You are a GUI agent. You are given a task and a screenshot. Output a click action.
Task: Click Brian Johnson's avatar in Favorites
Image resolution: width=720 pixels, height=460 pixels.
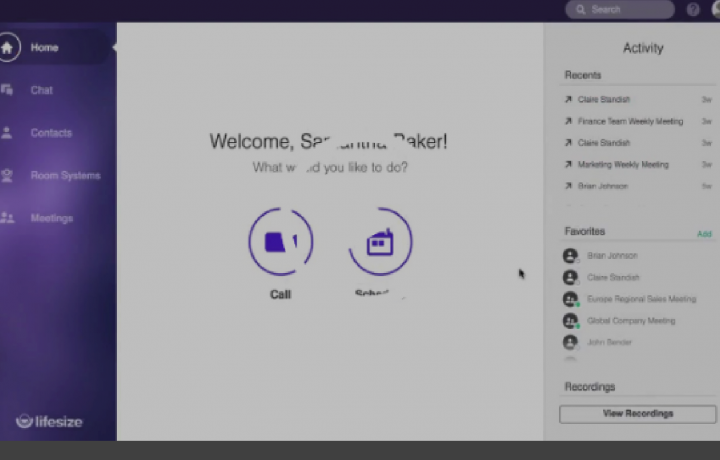570,256
